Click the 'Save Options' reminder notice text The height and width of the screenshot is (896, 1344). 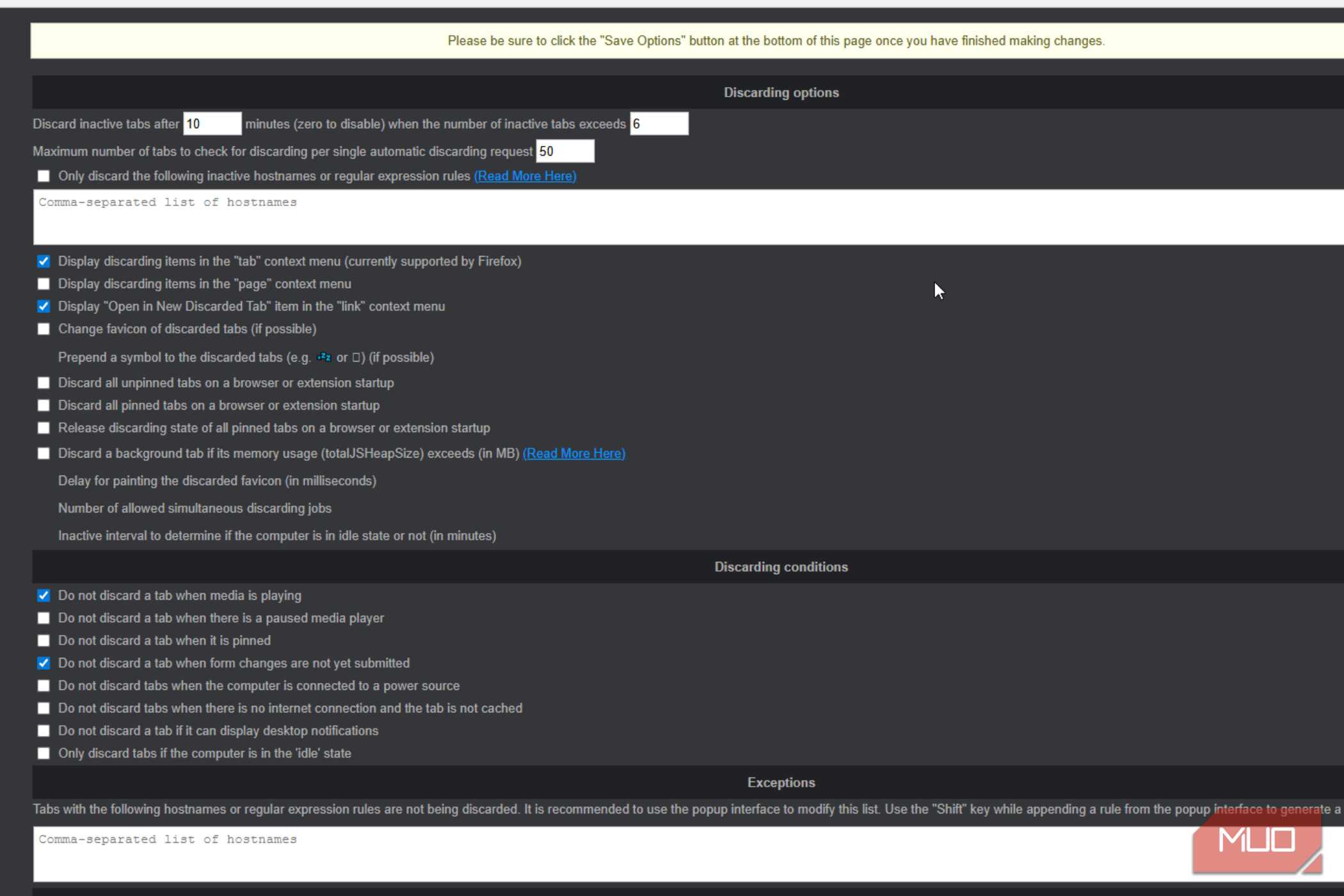[x=776, y=41]
